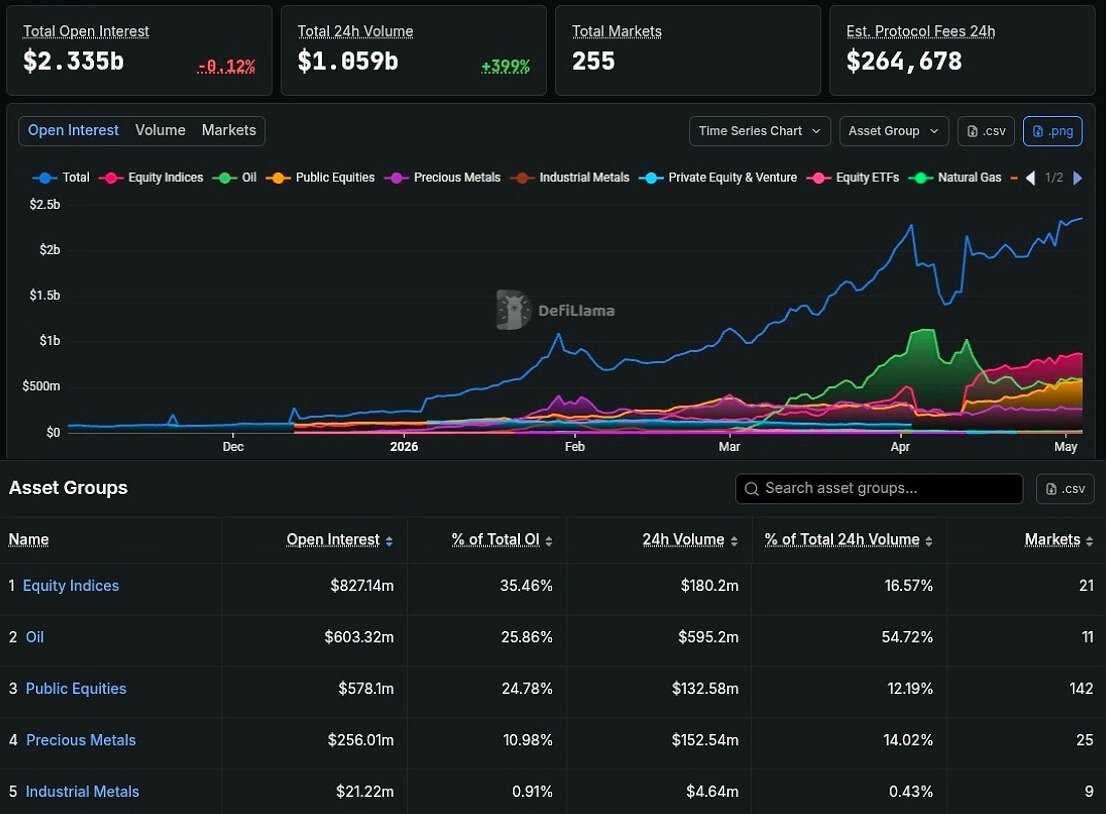Export the chart as .png
1106x814 pixels.
1052,131
